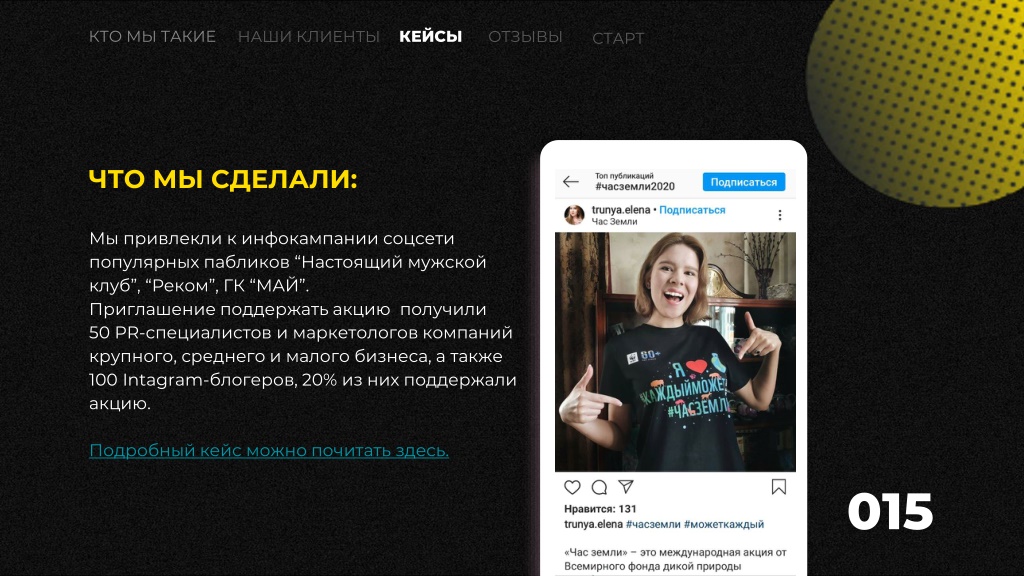Image resolution: width=1024 pixels, height=576 pixels.
Task: Click trunya.elena profile avatar
Action: coord(574,215)
